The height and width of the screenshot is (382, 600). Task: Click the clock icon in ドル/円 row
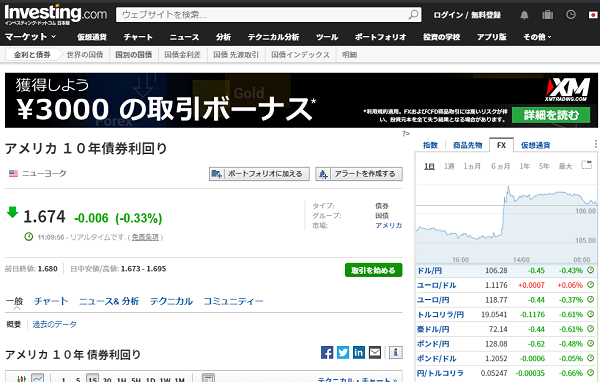[x=590, y=270]
